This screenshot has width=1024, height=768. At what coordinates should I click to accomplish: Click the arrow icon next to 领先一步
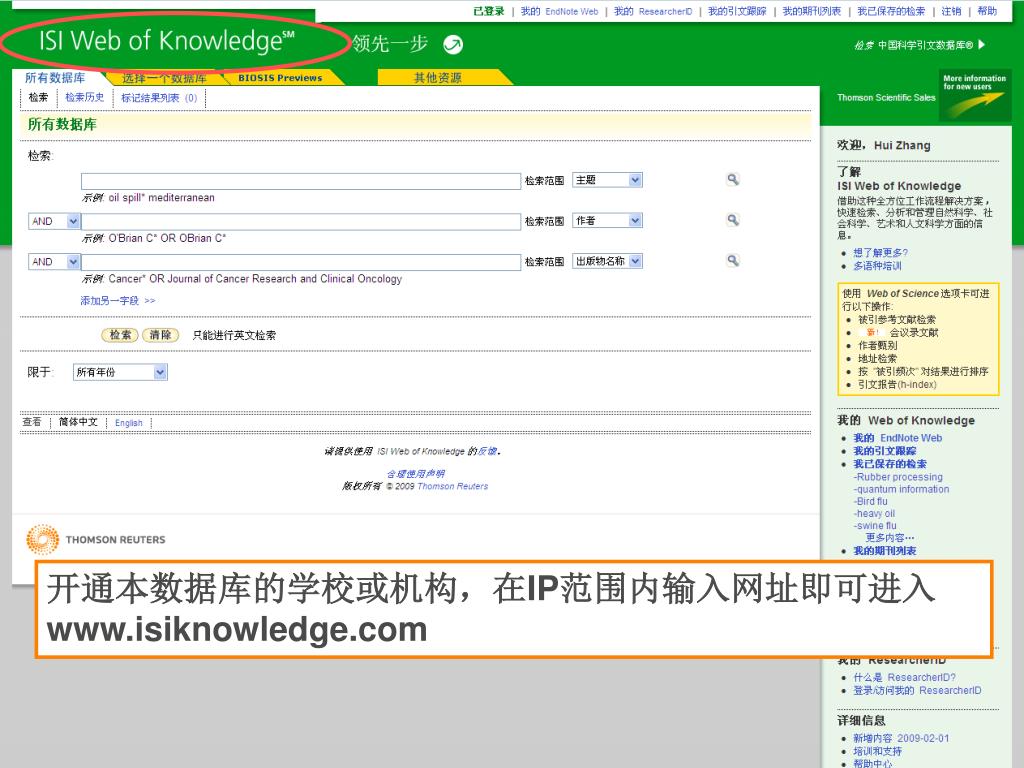(453, 44)
